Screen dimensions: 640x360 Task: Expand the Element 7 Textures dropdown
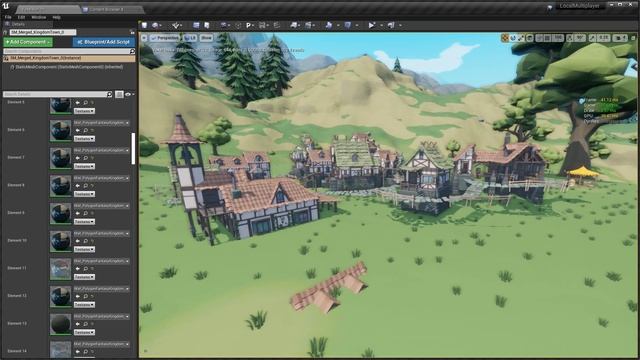(x=84, y=167)
